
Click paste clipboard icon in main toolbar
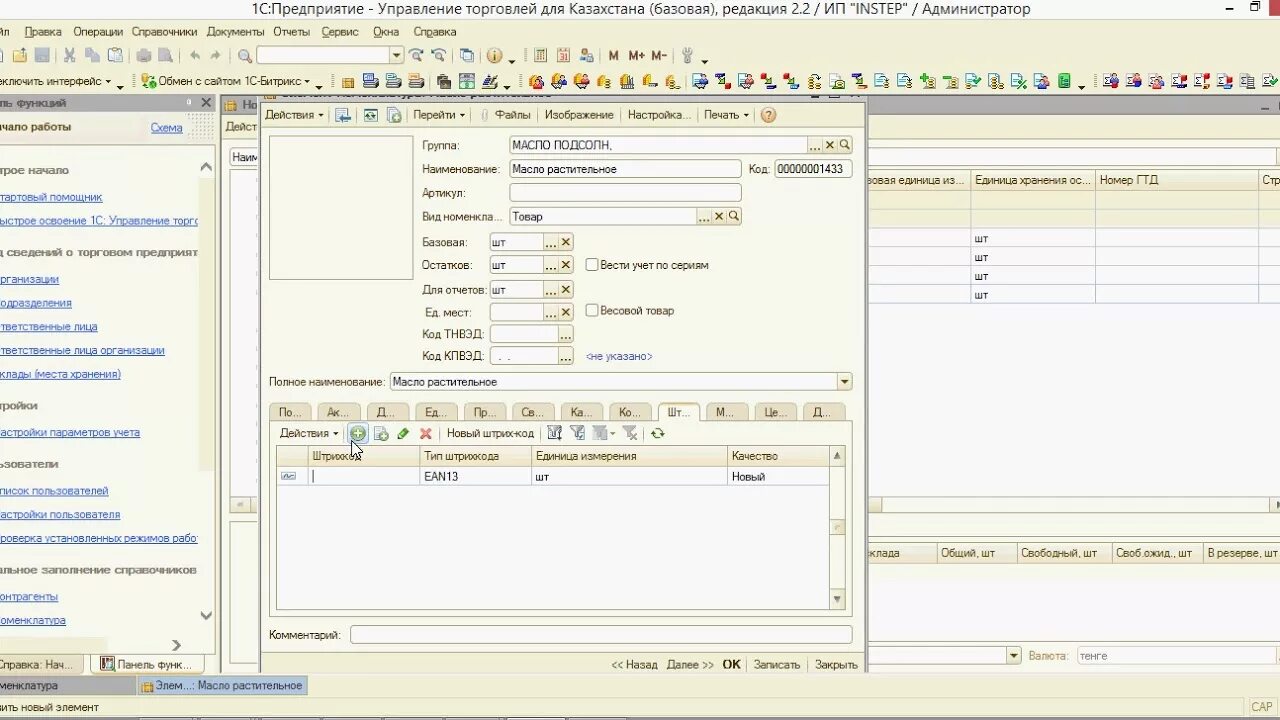(x=115, y=56)
